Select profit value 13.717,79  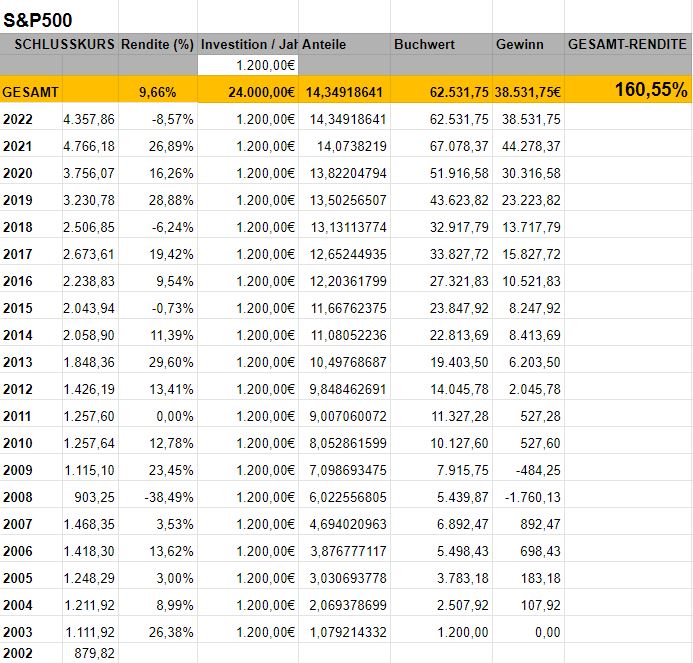[x=531, y=227]
